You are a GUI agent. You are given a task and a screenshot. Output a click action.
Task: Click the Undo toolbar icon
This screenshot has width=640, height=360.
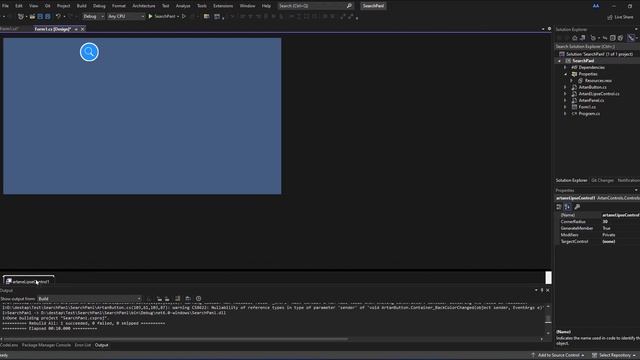pyautogui.click(x=58, y=16)
